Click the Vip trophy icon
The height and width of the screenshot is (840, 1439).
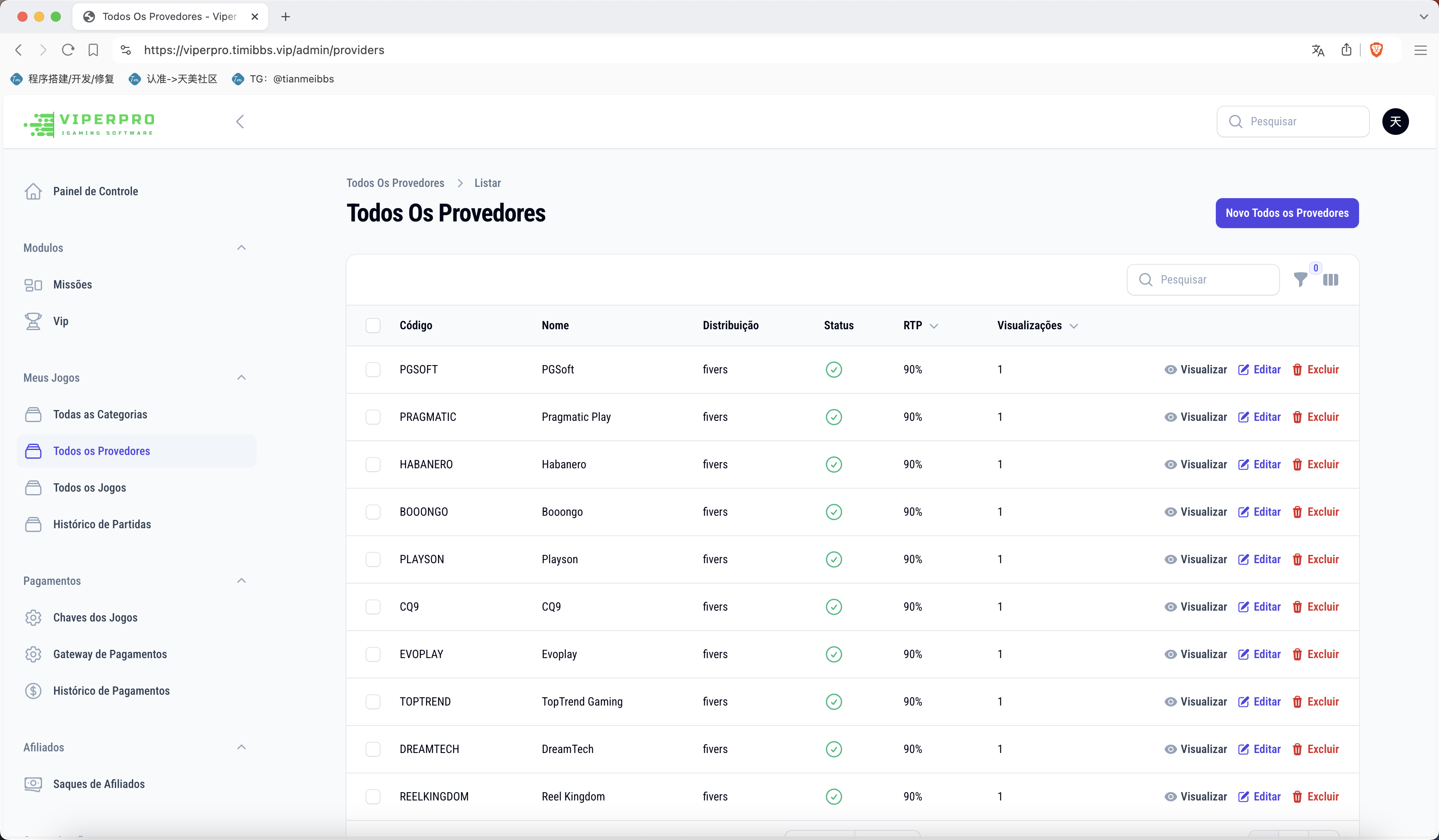[33, 321]
